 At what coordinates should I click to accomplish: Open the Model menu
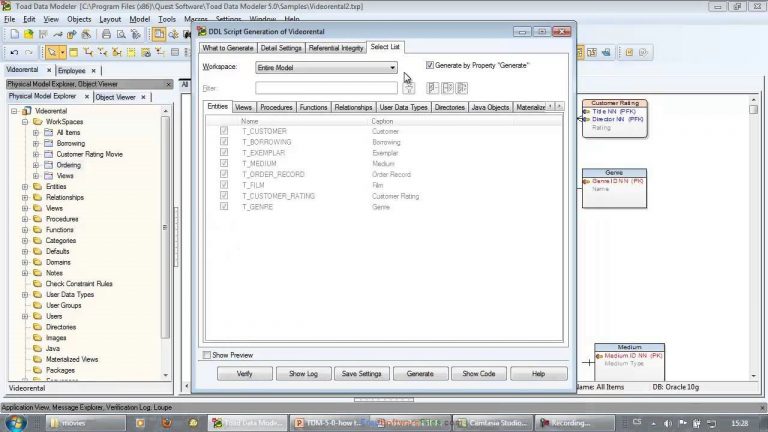coord(140,19)
